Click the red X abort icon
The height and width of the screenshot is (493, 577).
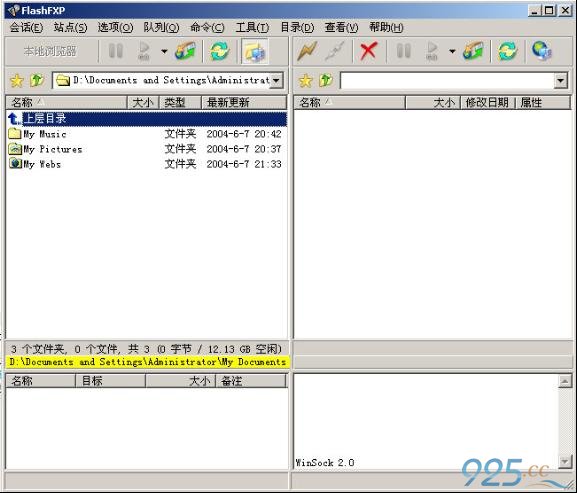[x=369, y=51]
